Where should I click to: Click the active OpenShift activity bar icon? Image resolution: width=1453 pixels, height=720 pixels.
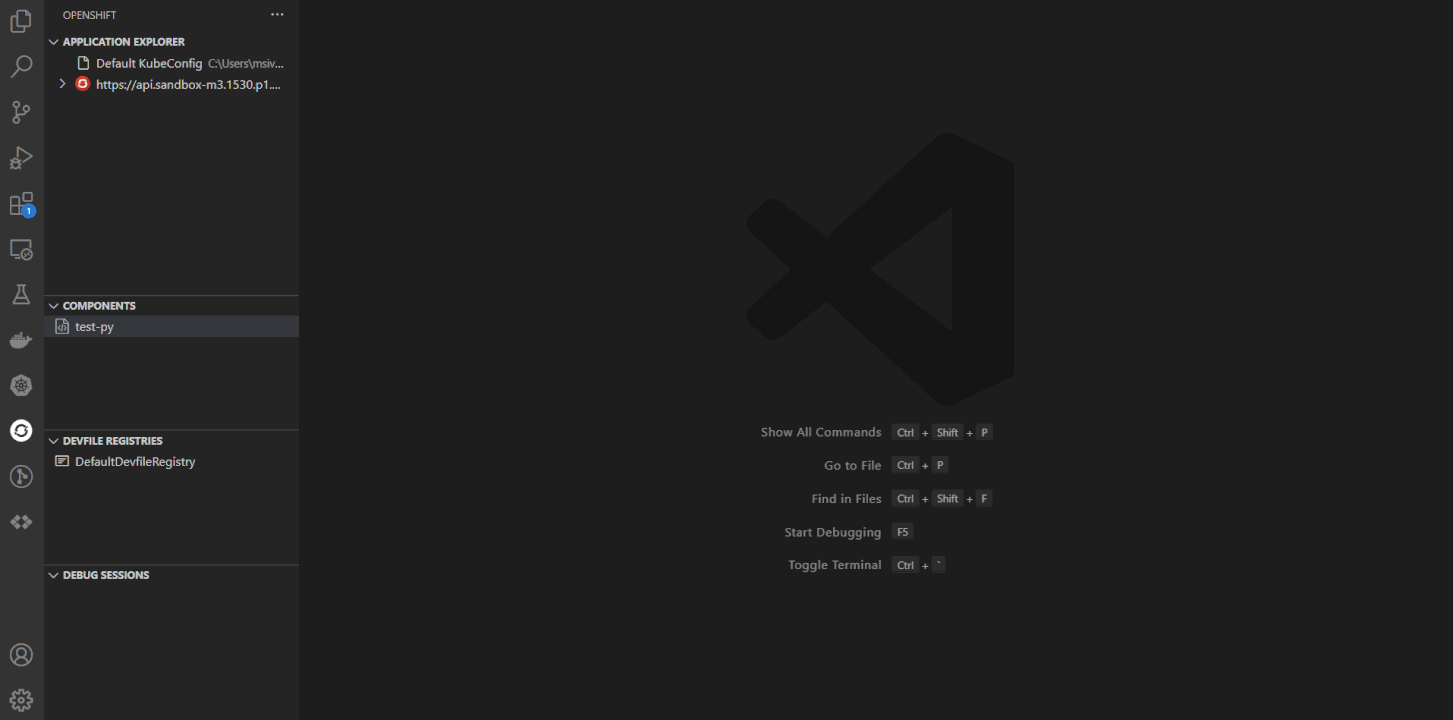tap(21, 431)
